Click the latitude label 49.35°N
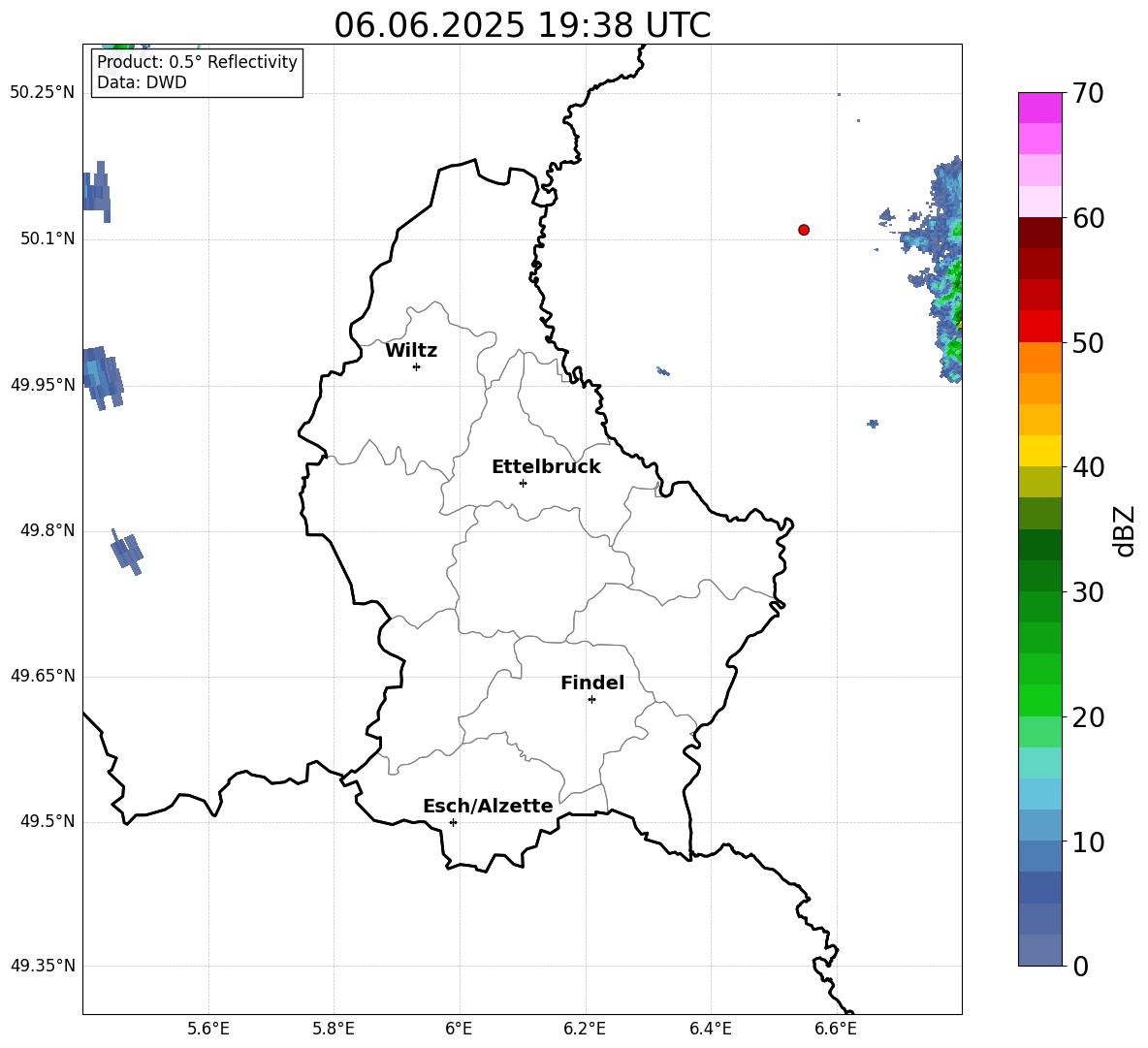 [x=43, y=966]
